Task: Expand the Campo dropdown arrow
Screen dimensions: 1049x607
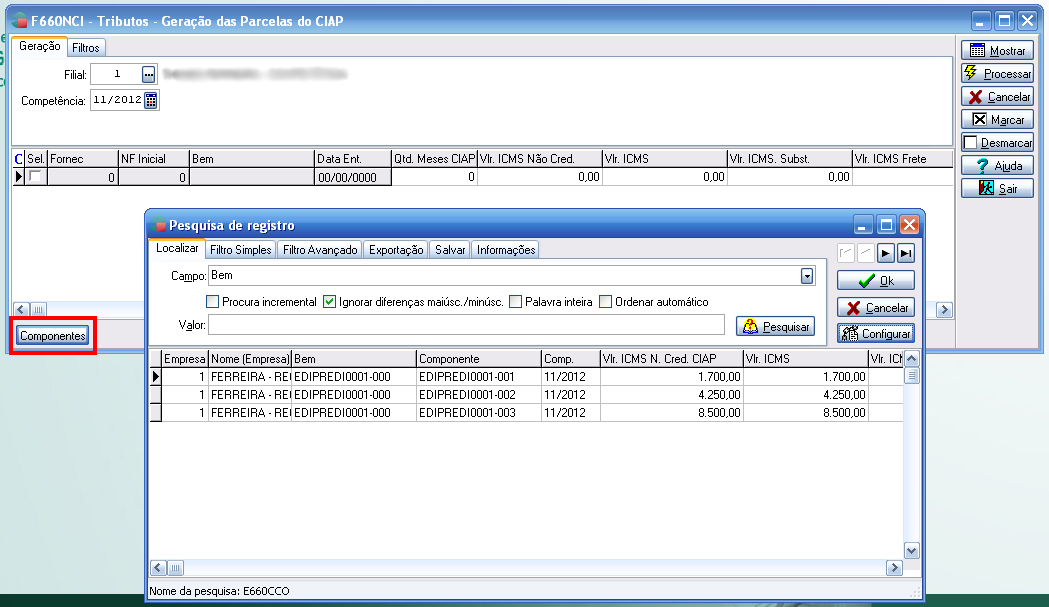Action: [x=807, y=276]
